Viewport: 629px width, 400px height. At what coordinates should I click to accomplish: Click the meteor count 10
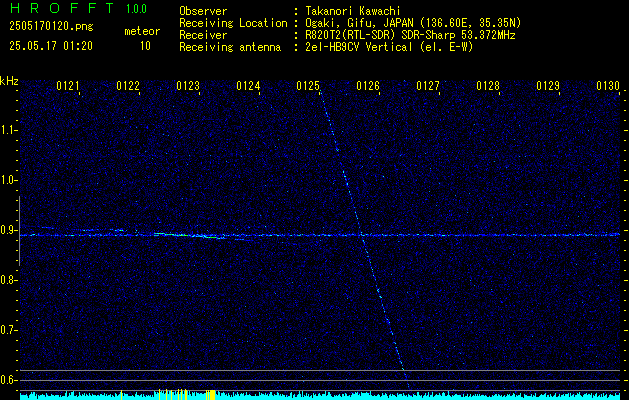(145, 46)
